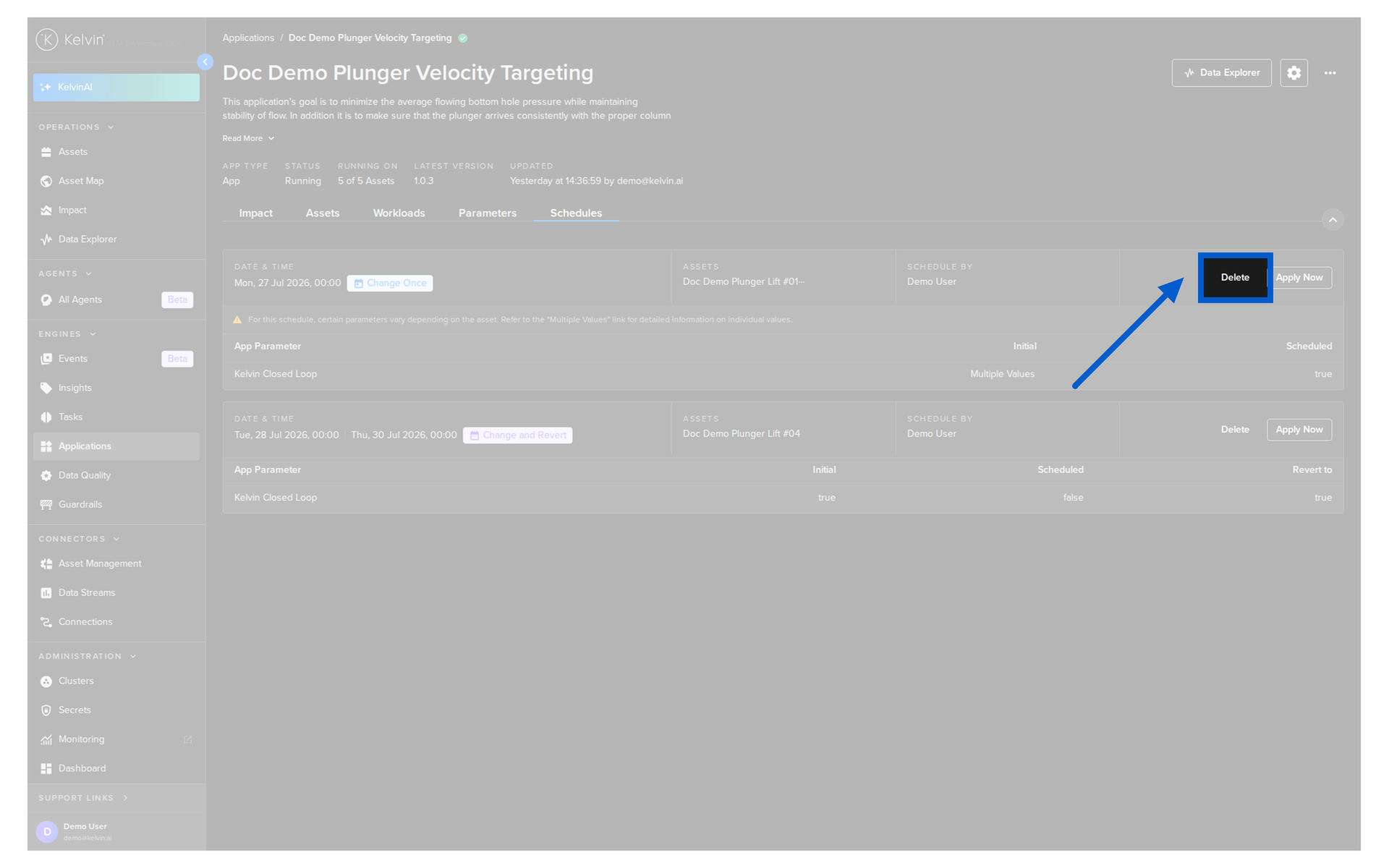Open the more options ellipsis menu
Screen dimensions: 1389x868
[1330, 73]
